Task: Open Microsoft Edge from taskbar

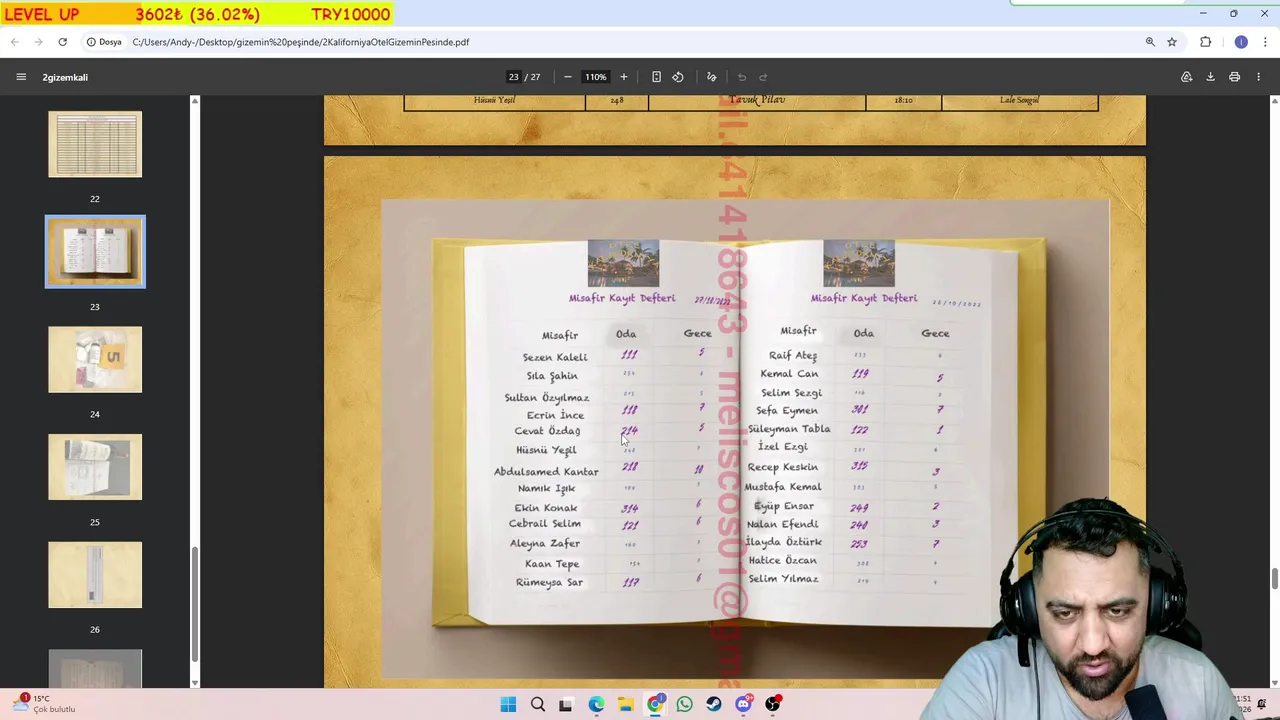Action: [x=596, y=705]
